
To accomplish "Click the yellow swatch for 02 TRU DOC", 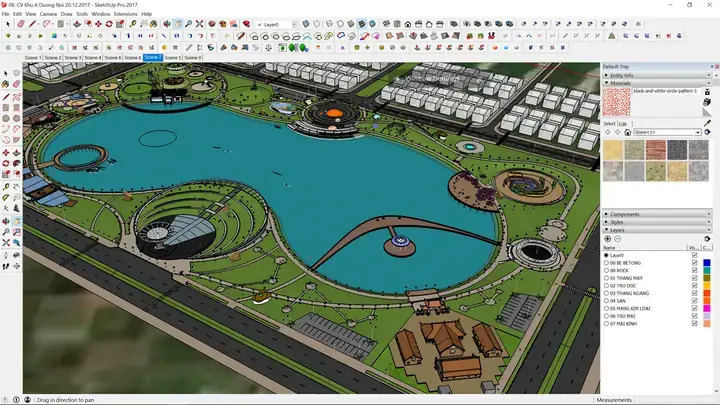I will point(707,286).
